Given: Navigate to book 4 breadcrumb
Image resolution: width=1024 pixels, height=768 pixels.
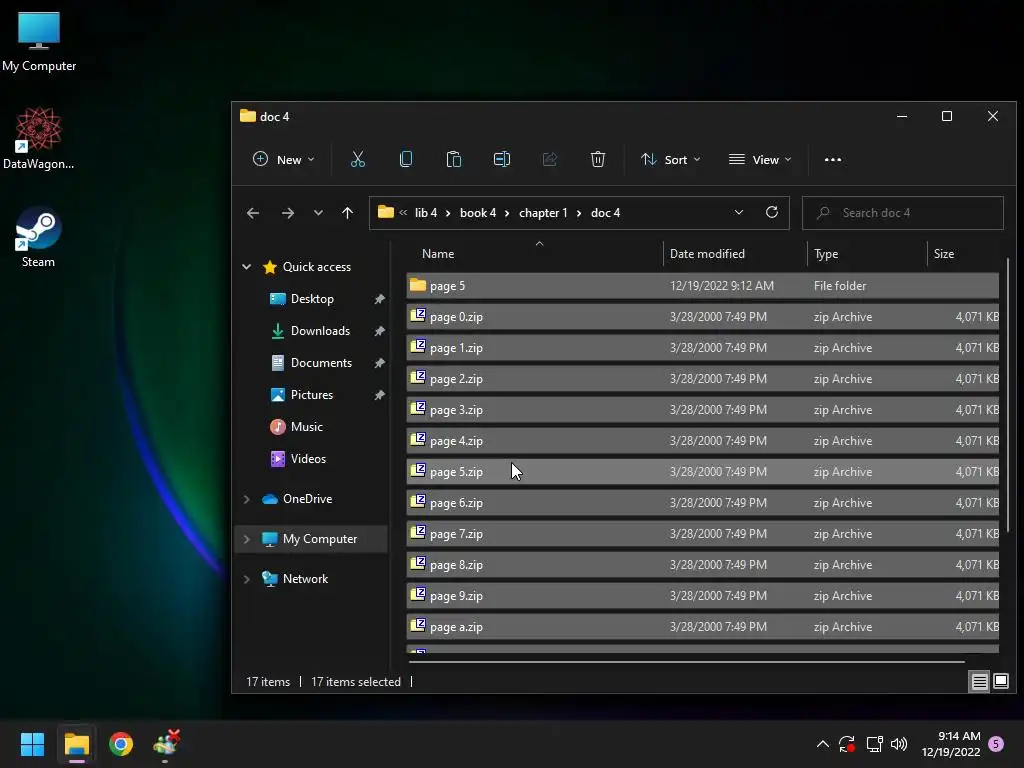Looking at the screenshot, I should point(477,213).
